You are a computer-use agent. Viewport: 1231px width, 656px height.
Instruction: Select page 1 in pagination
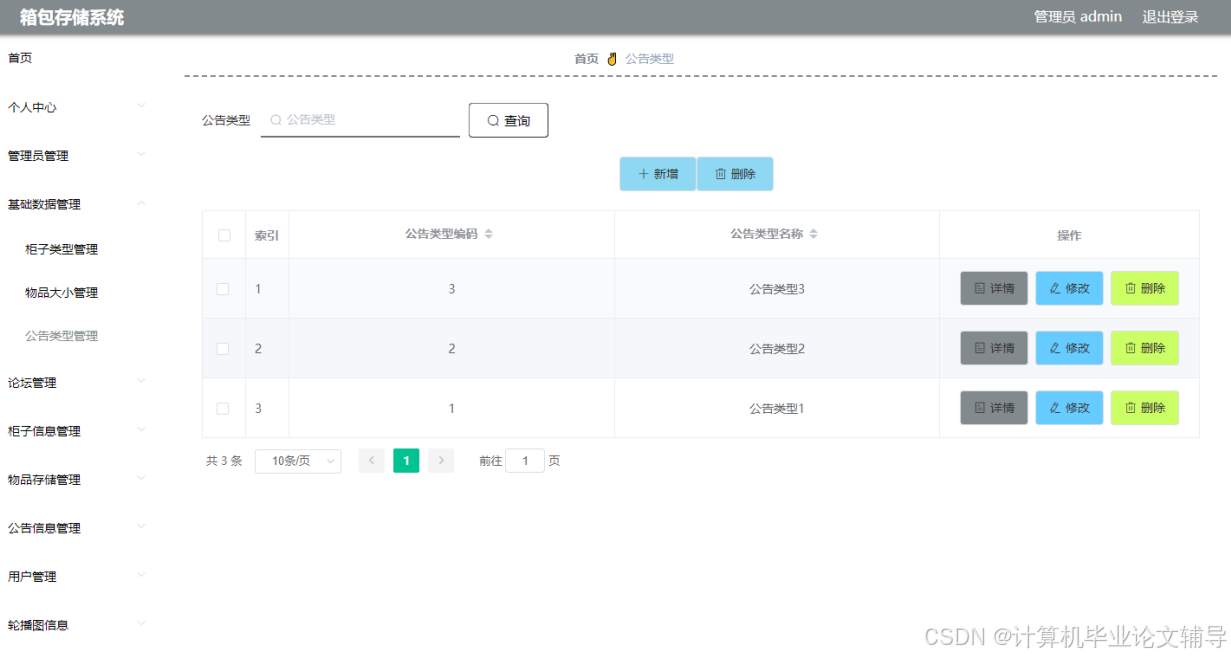[x=406, y=461]
